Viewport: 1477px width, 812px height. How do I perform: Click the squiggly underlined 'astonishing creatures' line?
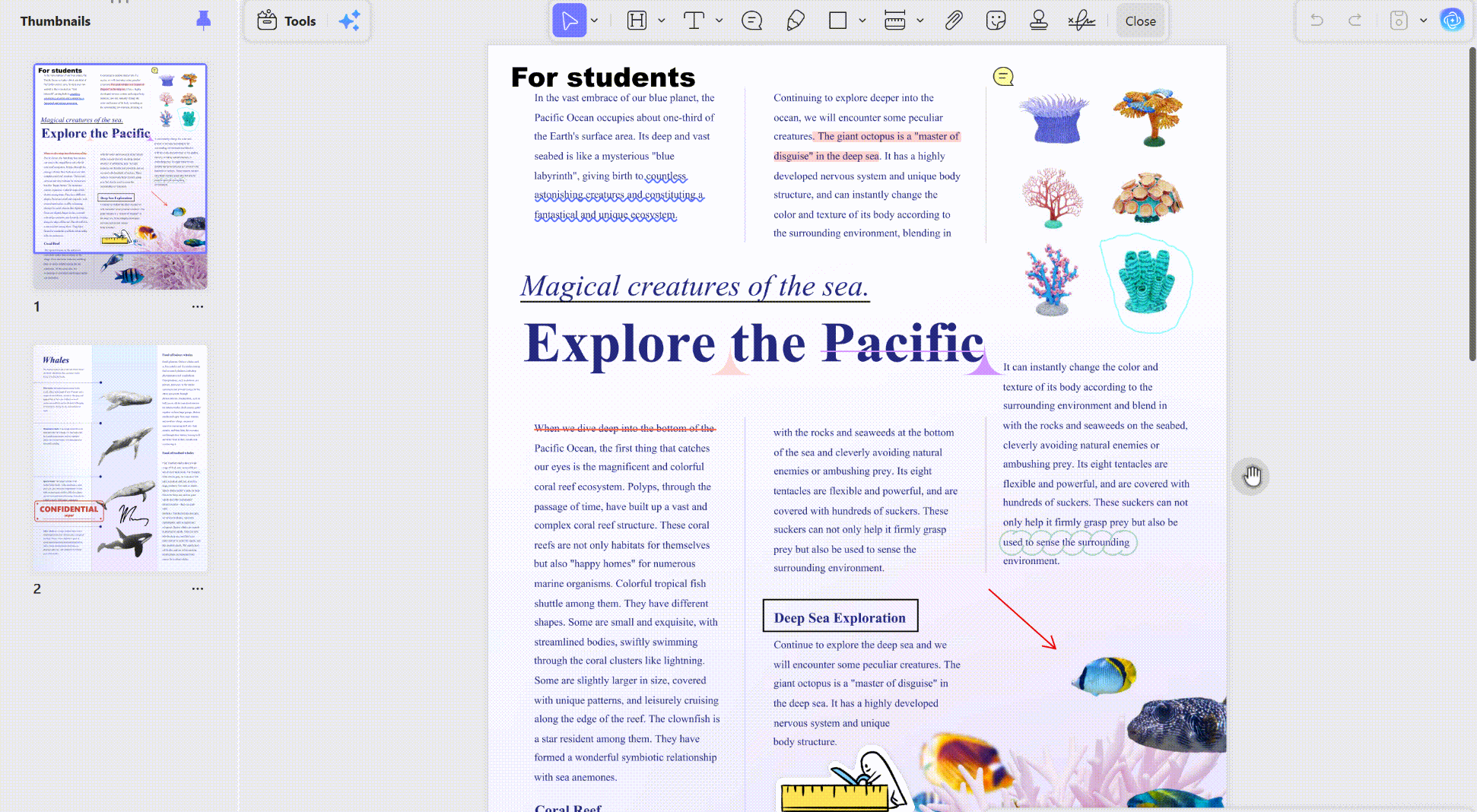619,195
